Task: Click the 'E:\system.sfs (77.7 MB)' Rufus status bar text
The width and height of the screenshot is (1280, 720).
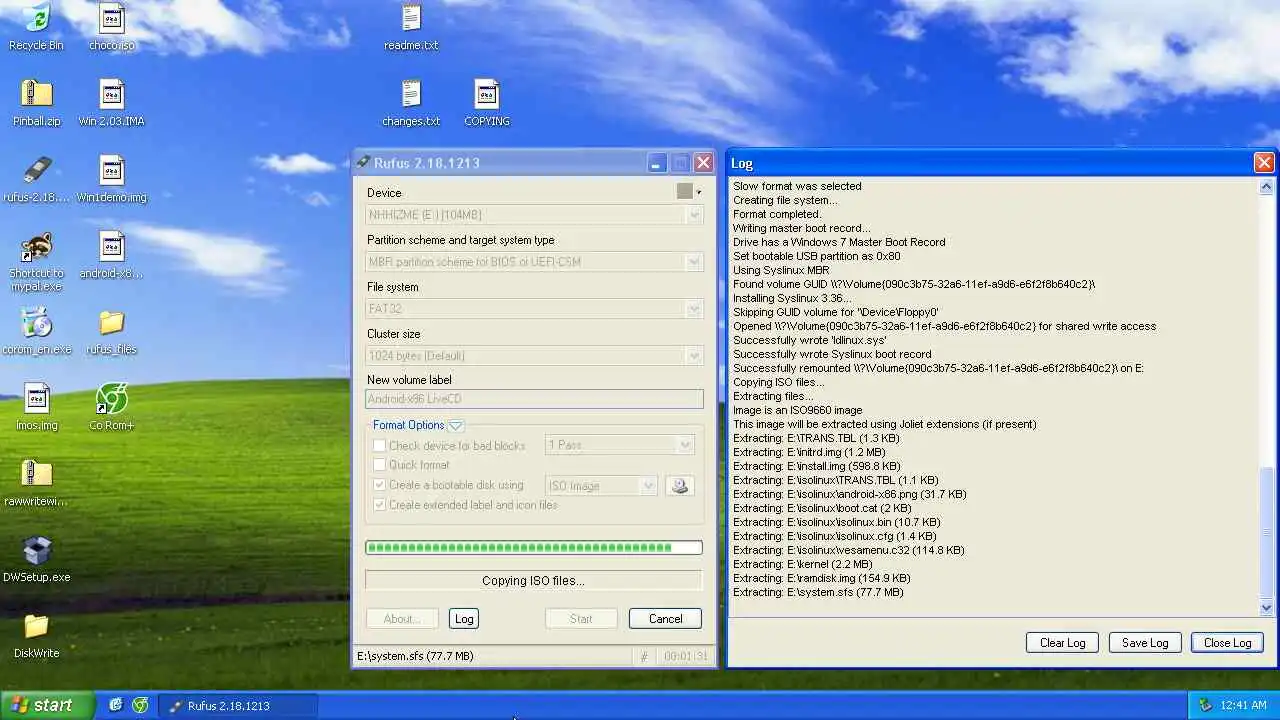Action: coord(415,656)
